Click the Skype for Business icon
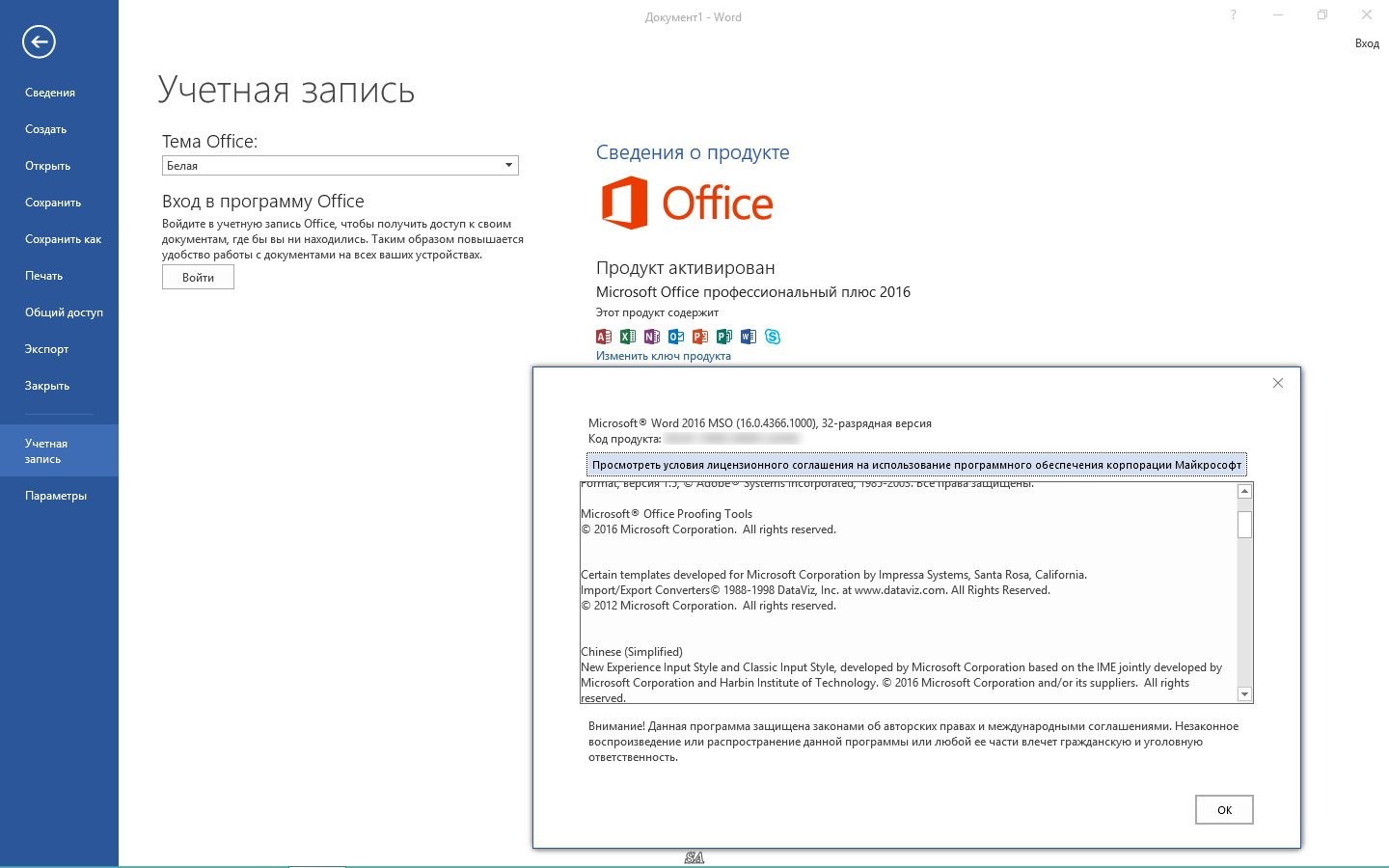The image size is (1389, 868). click(x=773, y=337)
